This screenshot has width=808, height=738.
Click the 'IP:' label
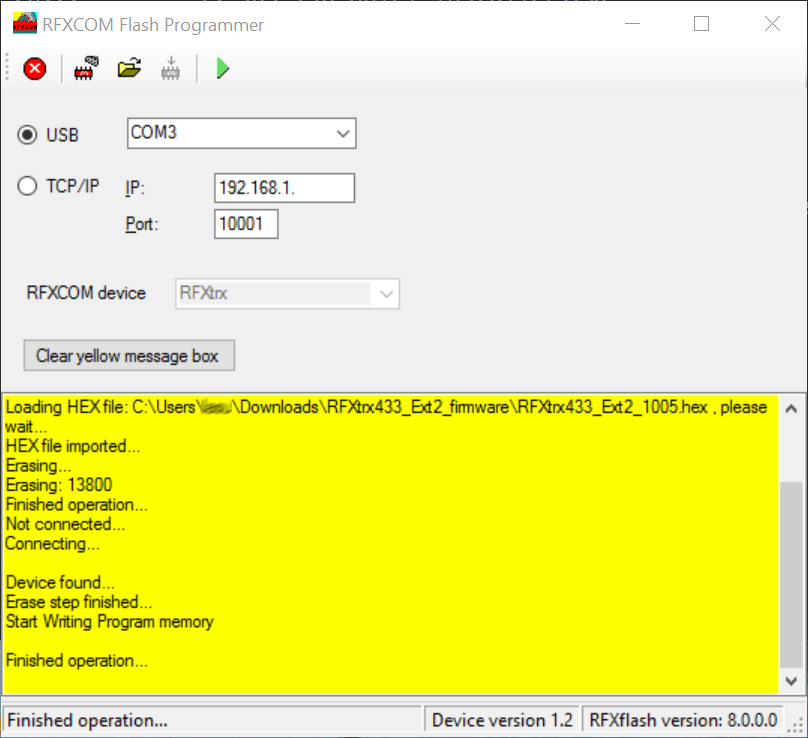pyautogui.click(x=135, y=188)
